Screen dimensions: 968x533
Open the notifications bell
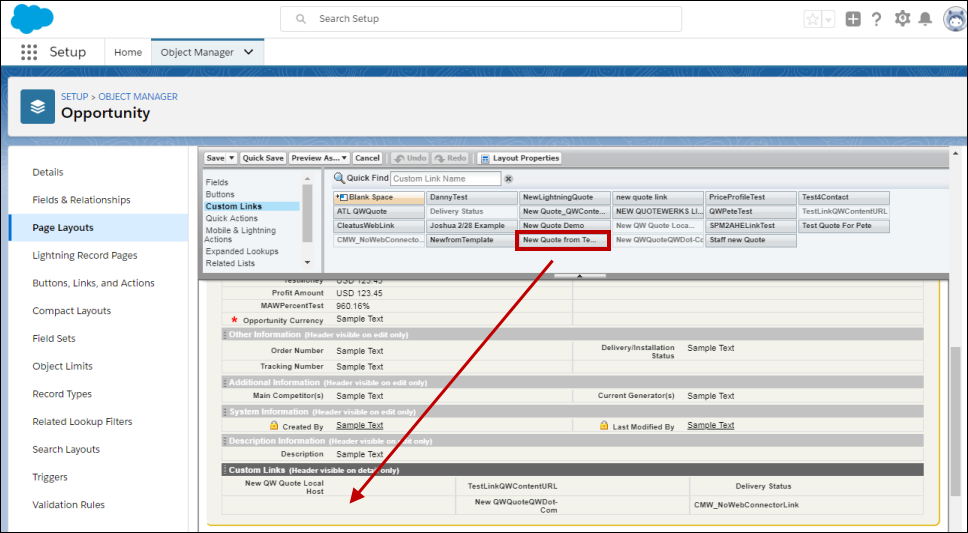pos(926,19)
